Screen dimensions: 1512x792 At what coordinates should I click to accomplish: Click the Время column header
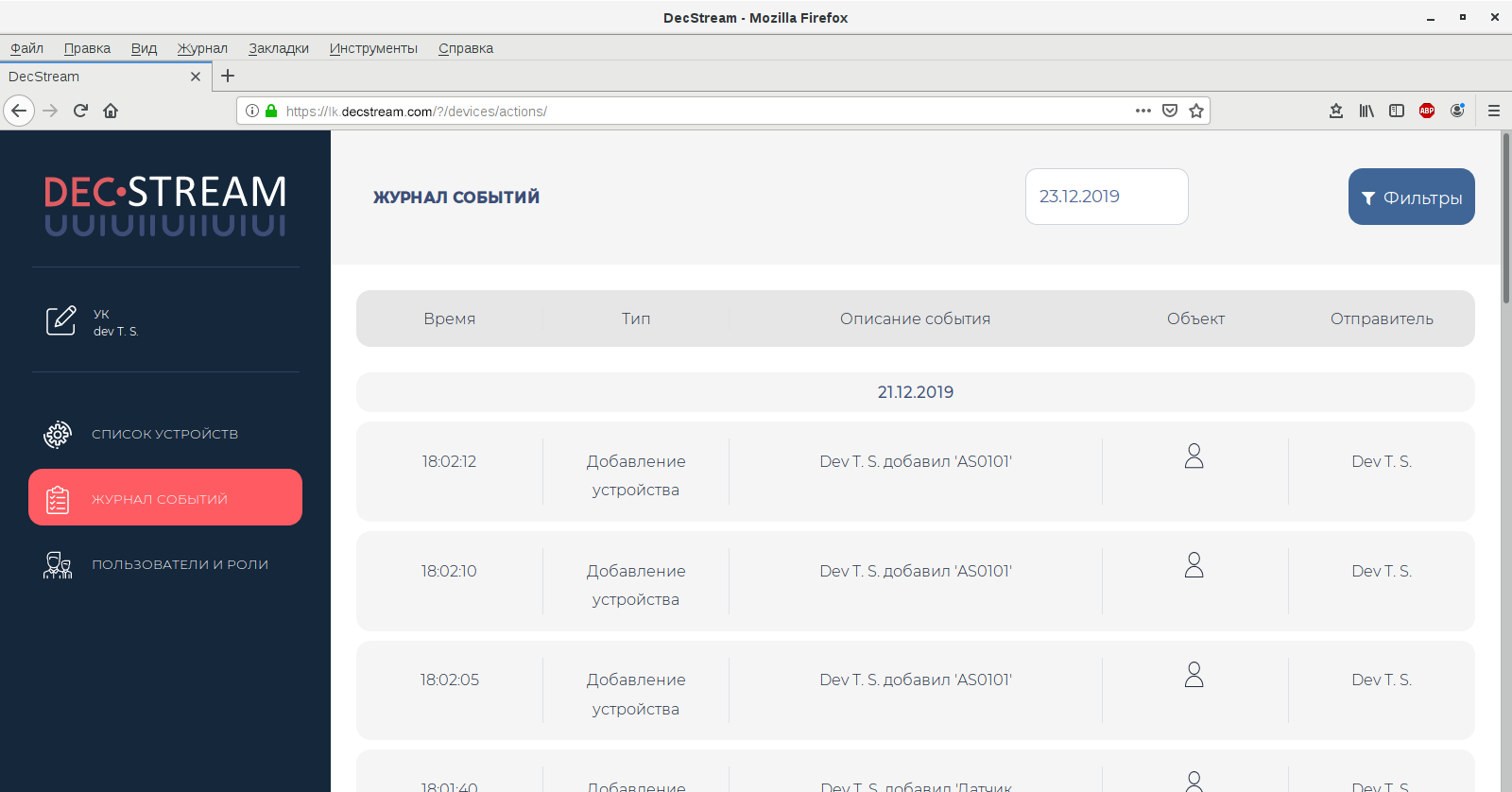click(x=450, y=319)
